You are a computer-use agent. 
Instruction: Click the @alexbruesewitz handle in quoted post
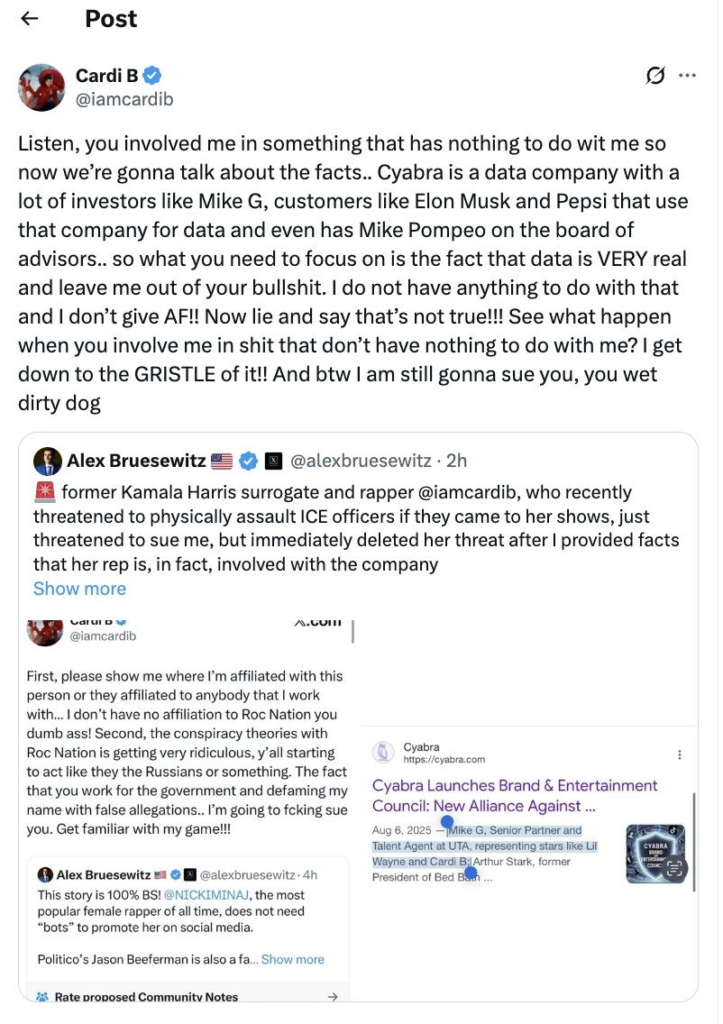click(362, 461)
